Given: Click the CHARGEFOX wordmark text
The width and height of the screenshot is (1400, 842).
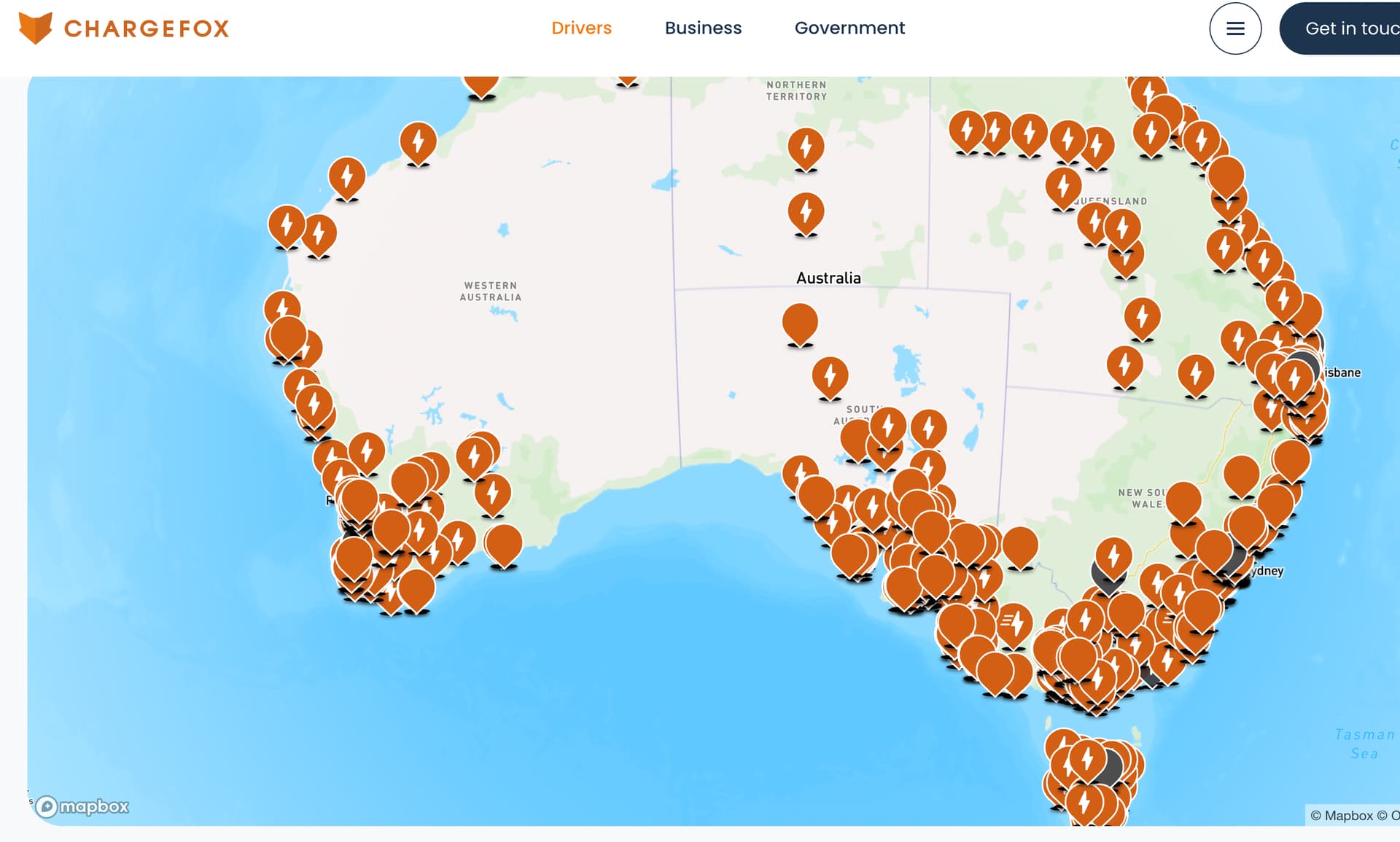Looking at the screenshot, I should (147, 28).
